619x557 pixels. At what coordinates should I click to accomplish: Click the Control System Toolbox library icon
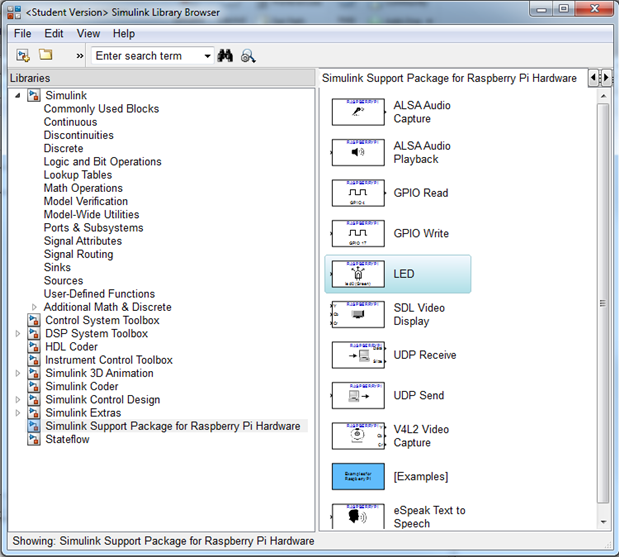pyautogui.click(x=34, y=320)
